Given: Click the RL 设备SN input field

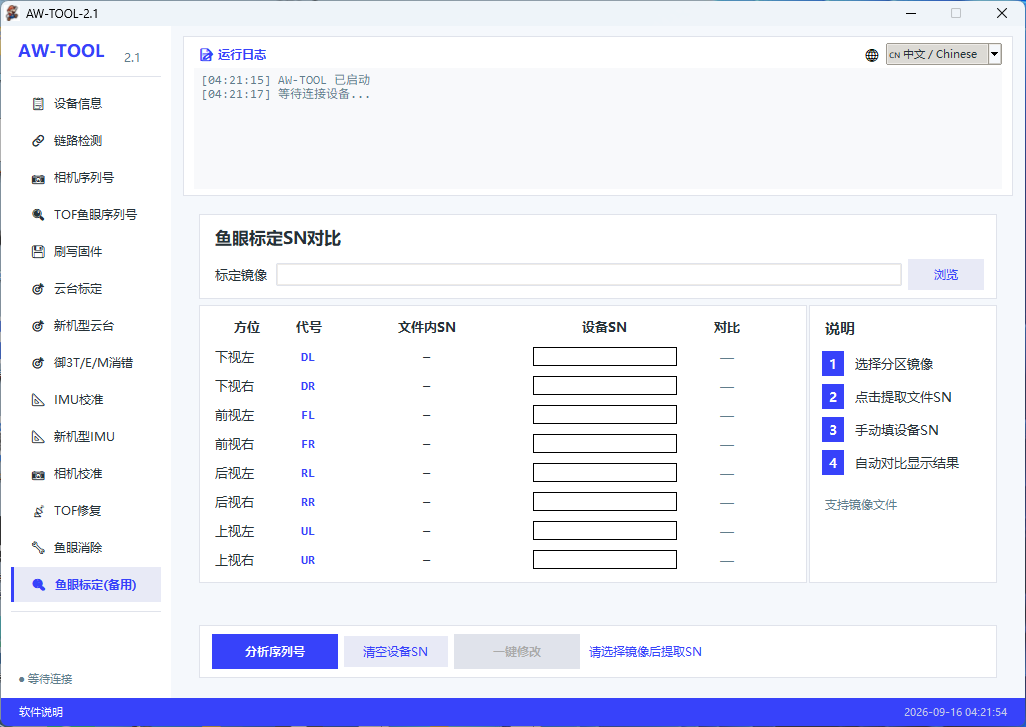Looking at the screenshot, I should click(605, 472).
